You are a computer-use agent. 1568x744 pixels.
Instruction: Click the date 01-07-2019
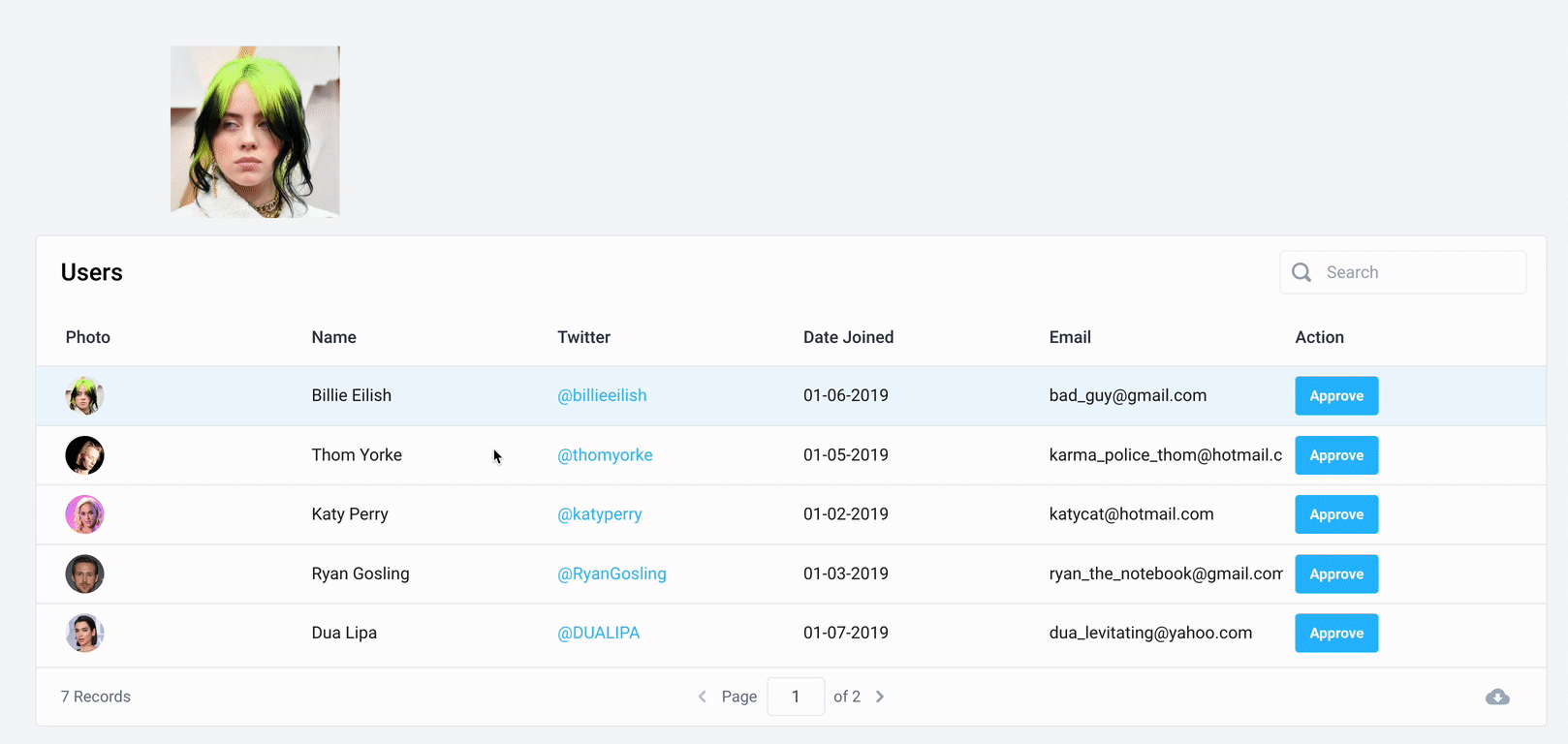[846, 633]
